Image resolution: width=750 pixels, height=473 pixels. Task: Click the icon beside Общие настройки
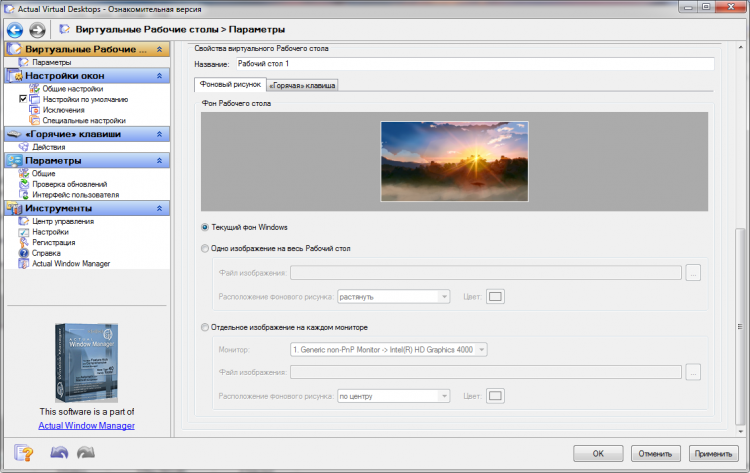[x=34, y=88]
